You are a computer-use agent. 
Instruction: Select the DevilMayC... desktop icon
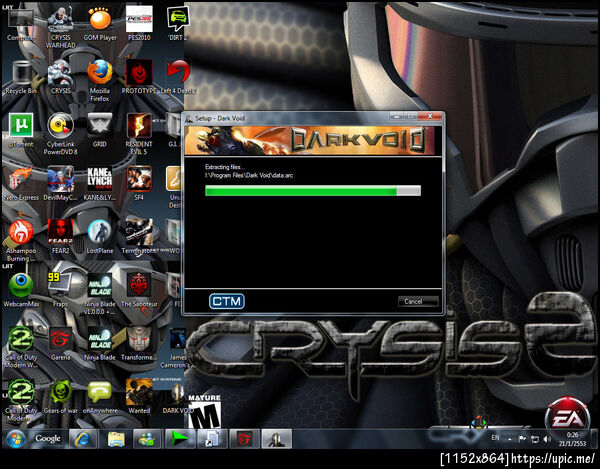(x=60, y=184)
